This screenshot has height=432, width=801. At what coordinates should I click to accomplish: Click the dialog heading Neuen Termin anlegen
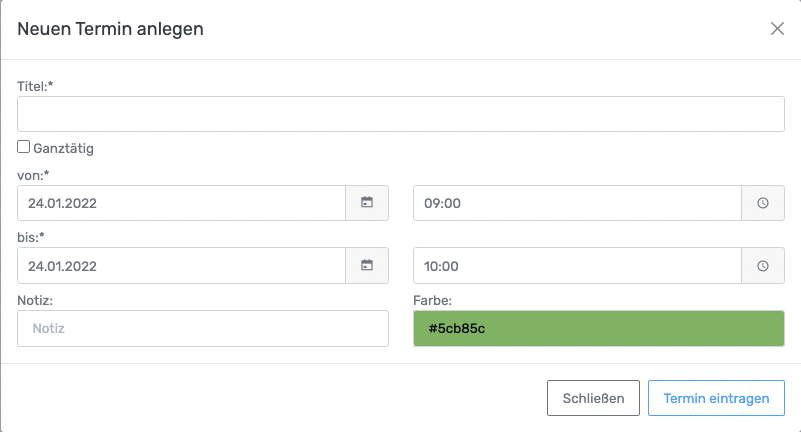coord(111,29)
